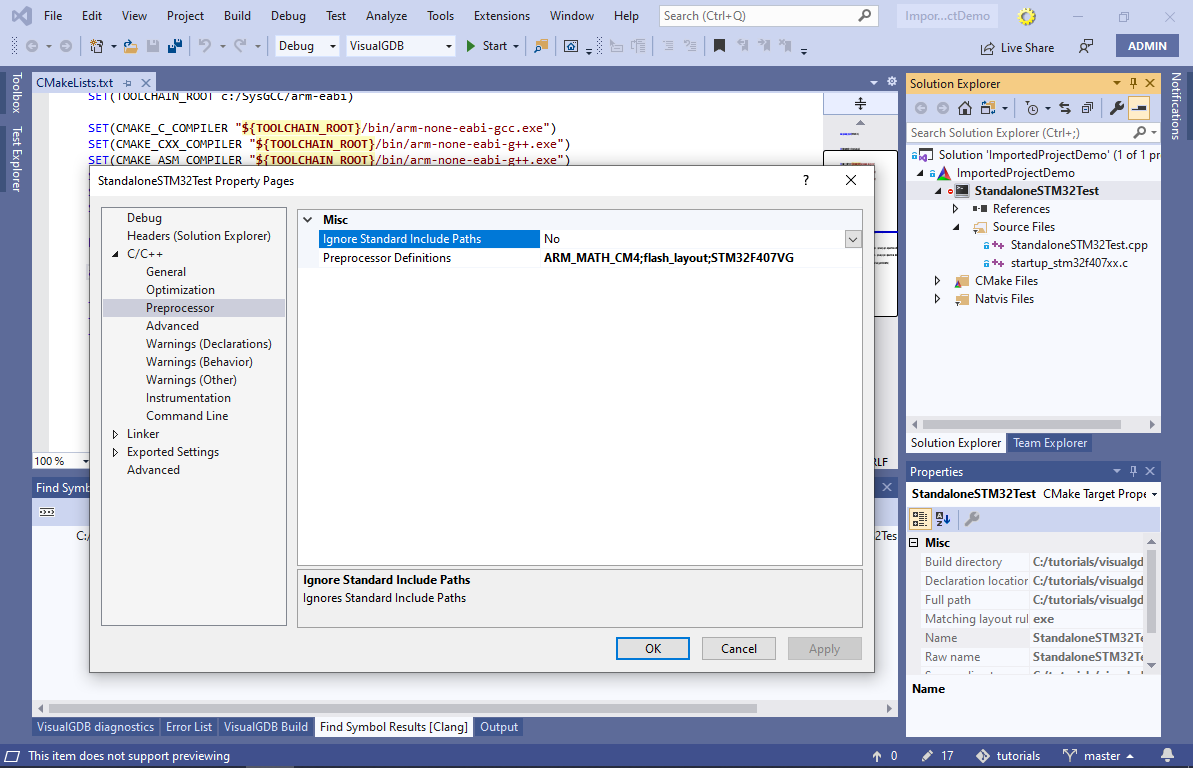
Task: Click the Solution Explorer horizontal scrollbar
Action: coord(1021,425)
